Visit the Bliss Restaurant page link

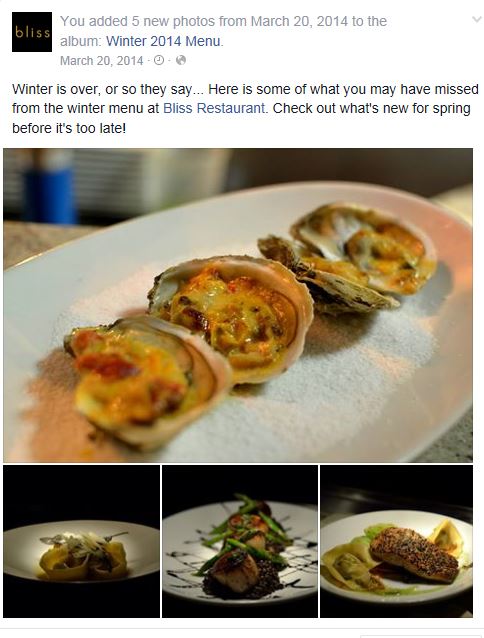214,108
